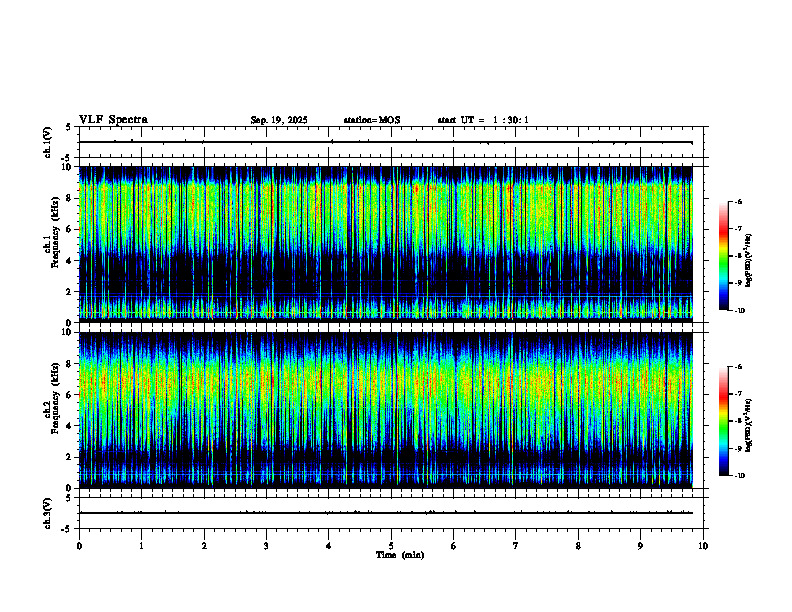
Task: Click the 'Time (min)' axis label
Action: coord(400,555)
